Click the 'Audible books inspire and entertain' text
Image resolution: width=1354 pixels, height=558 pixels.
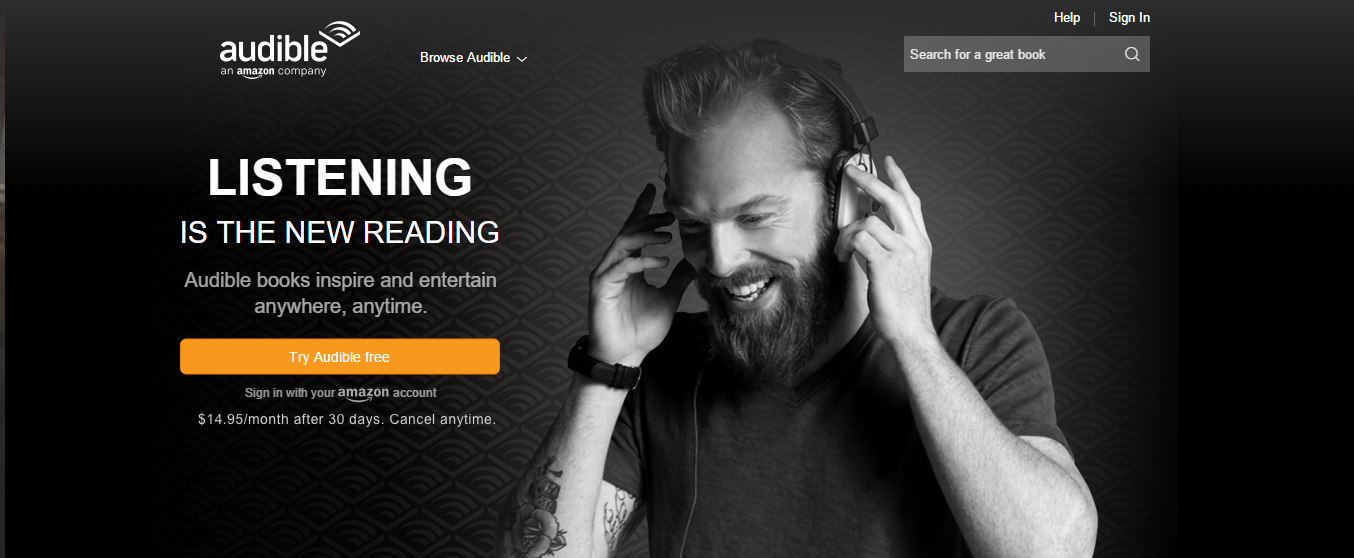point(340,280)
